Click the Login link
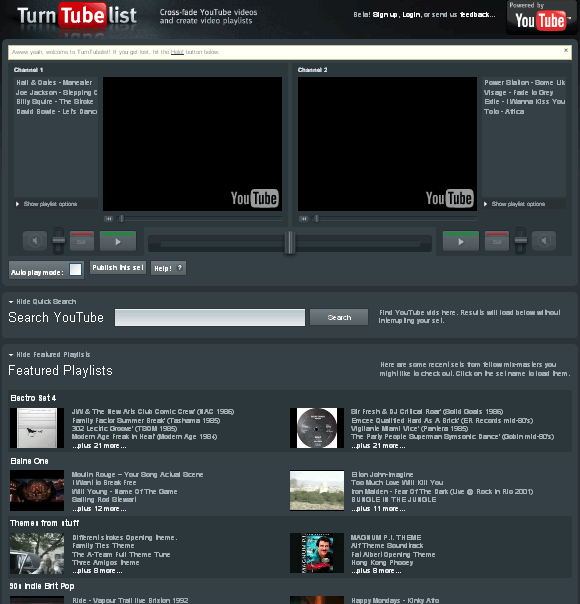Image resolution: width=580 pixels, height=604 pixels. point(411,15)
